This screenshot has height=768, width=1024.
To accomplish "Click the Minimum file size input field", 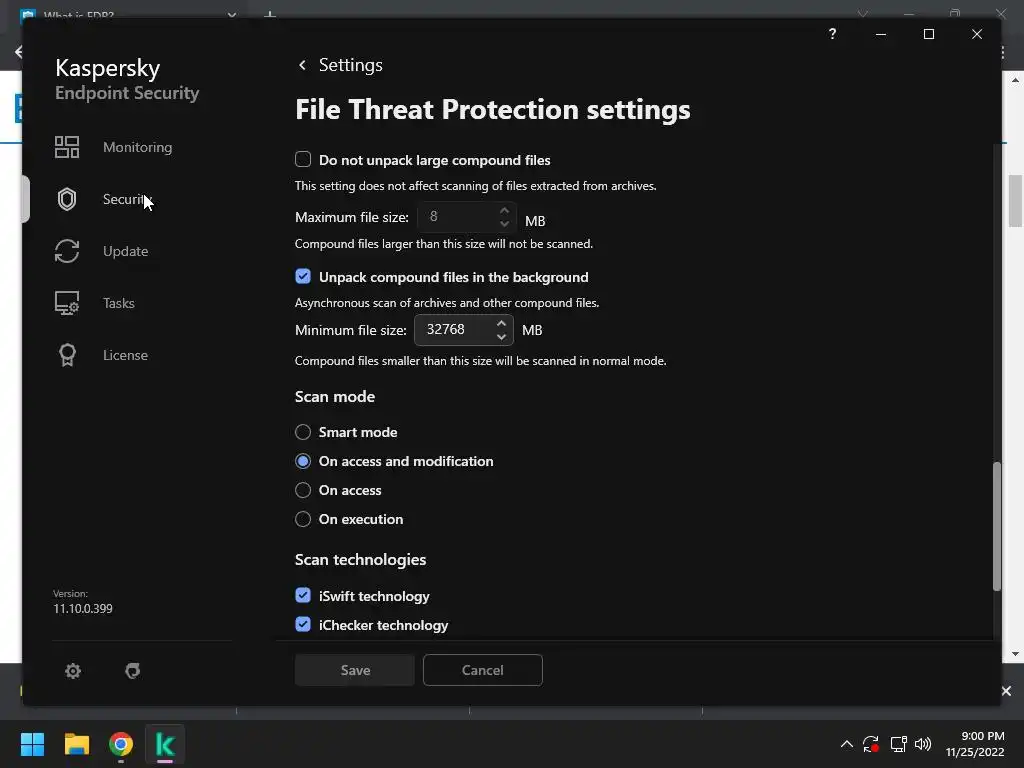I will [x=455, y=330].
